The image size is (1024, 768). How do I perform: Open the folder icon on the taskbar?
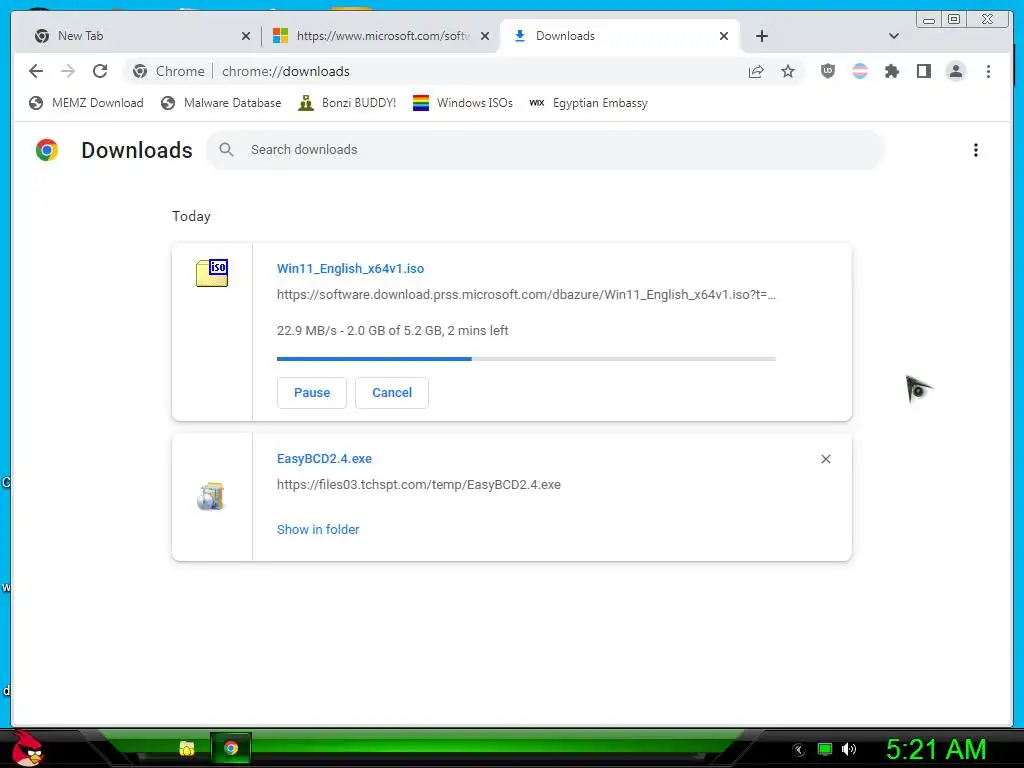pos(187,748)
